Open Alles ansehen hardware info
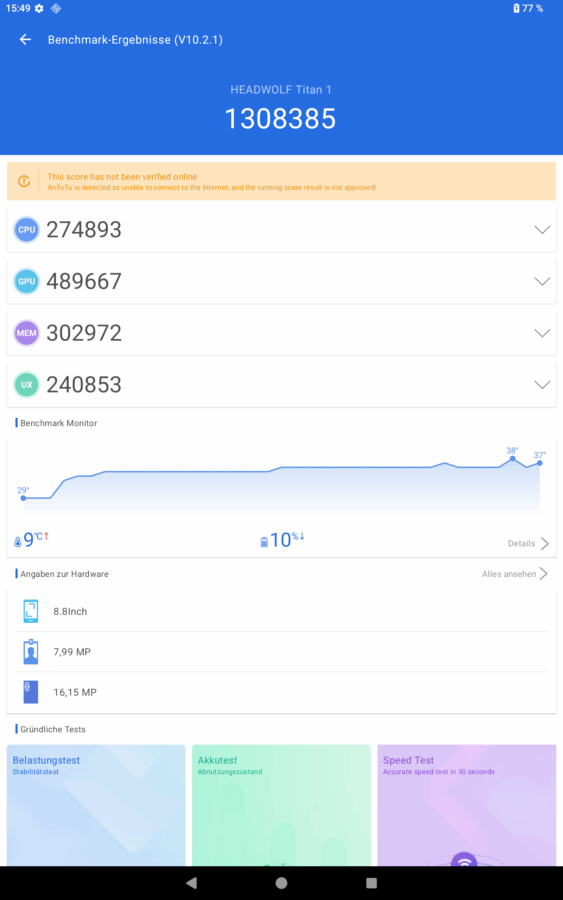563x900 pixels. tap(514, 574)
